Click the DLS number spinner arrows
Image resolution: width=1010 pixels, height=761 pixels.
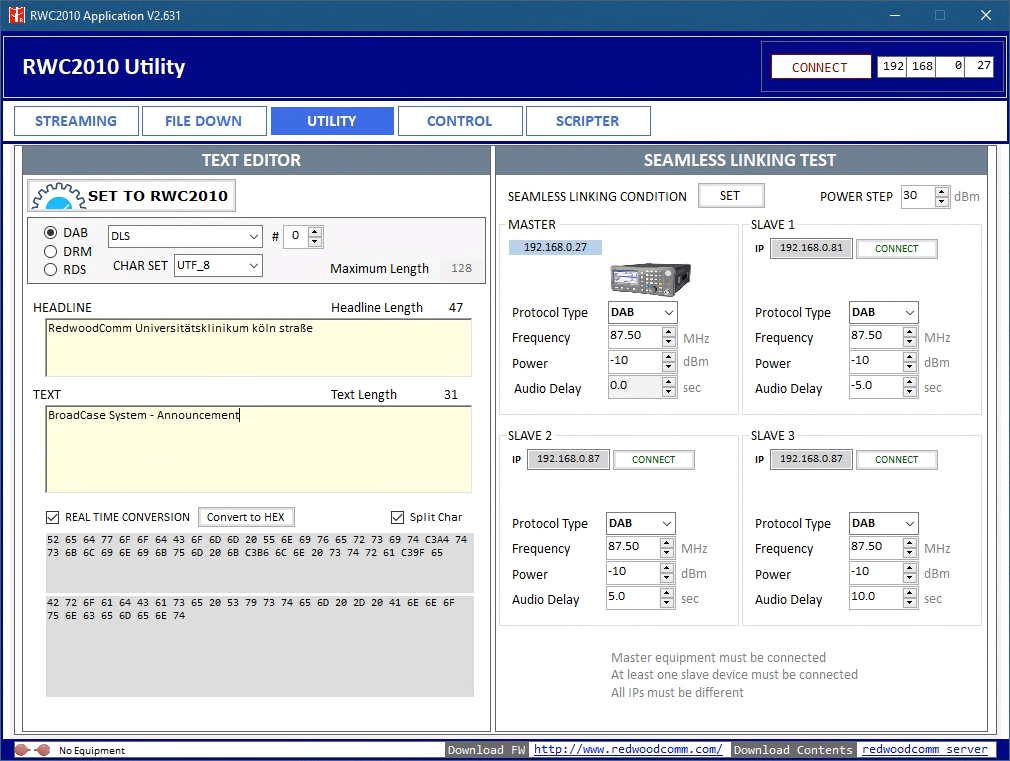(x=315, y=236)
